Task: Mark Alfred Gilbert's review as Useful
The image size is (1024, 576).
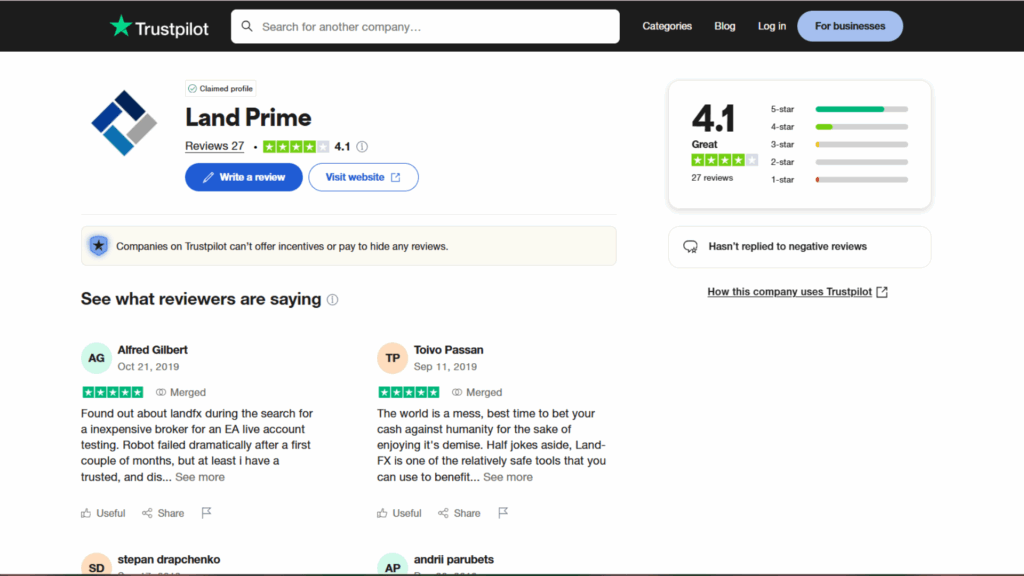Action: [x=103, y=513]
